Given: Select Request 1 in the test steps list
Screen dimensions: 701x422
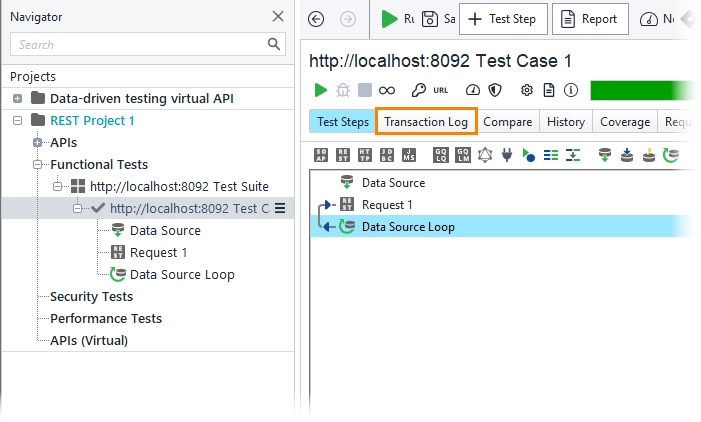Looking at the screenshot, I should click(387, 205).
